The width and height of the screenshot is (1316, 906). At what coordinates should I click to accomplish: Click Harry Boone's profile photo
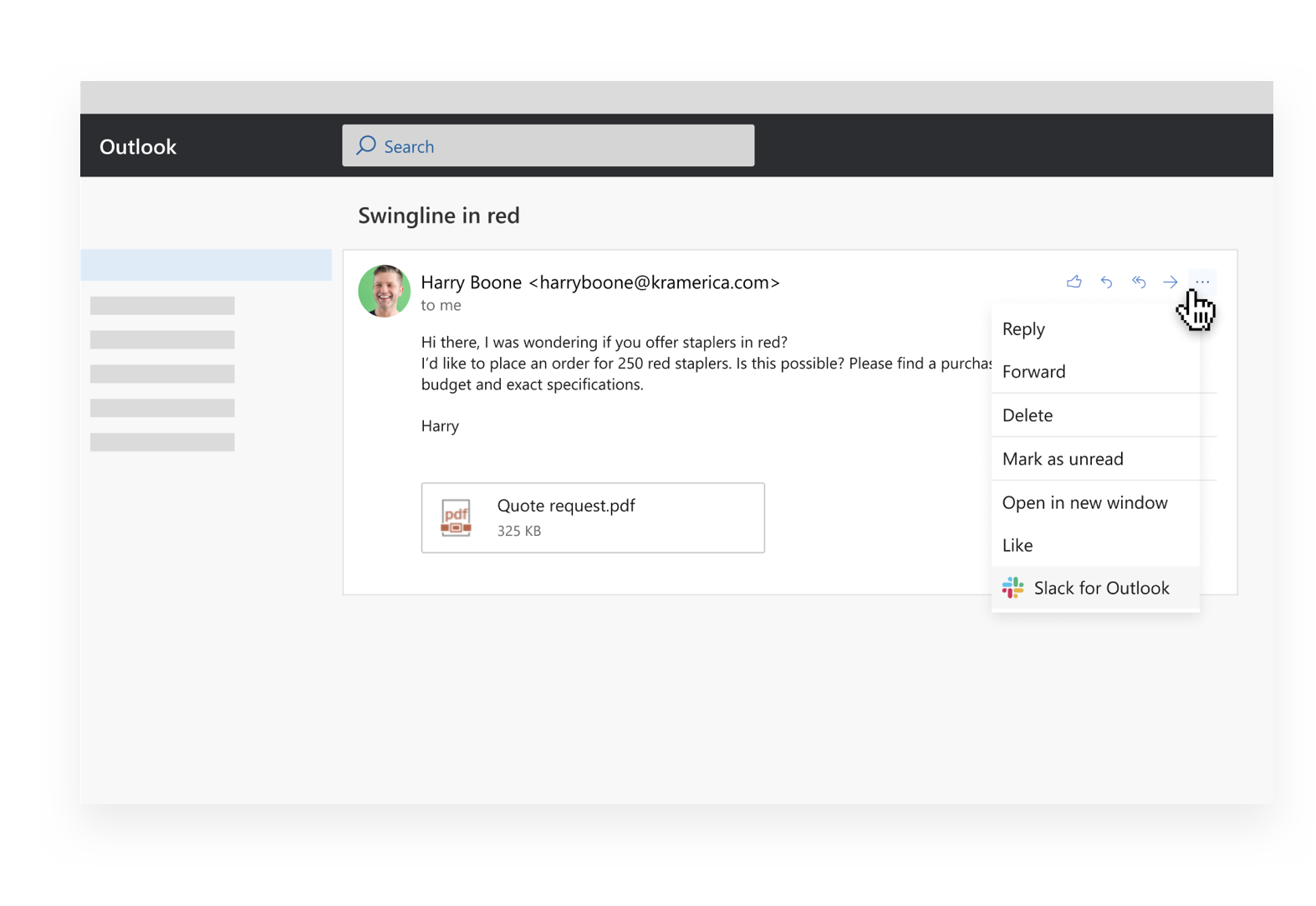(384, 291)
